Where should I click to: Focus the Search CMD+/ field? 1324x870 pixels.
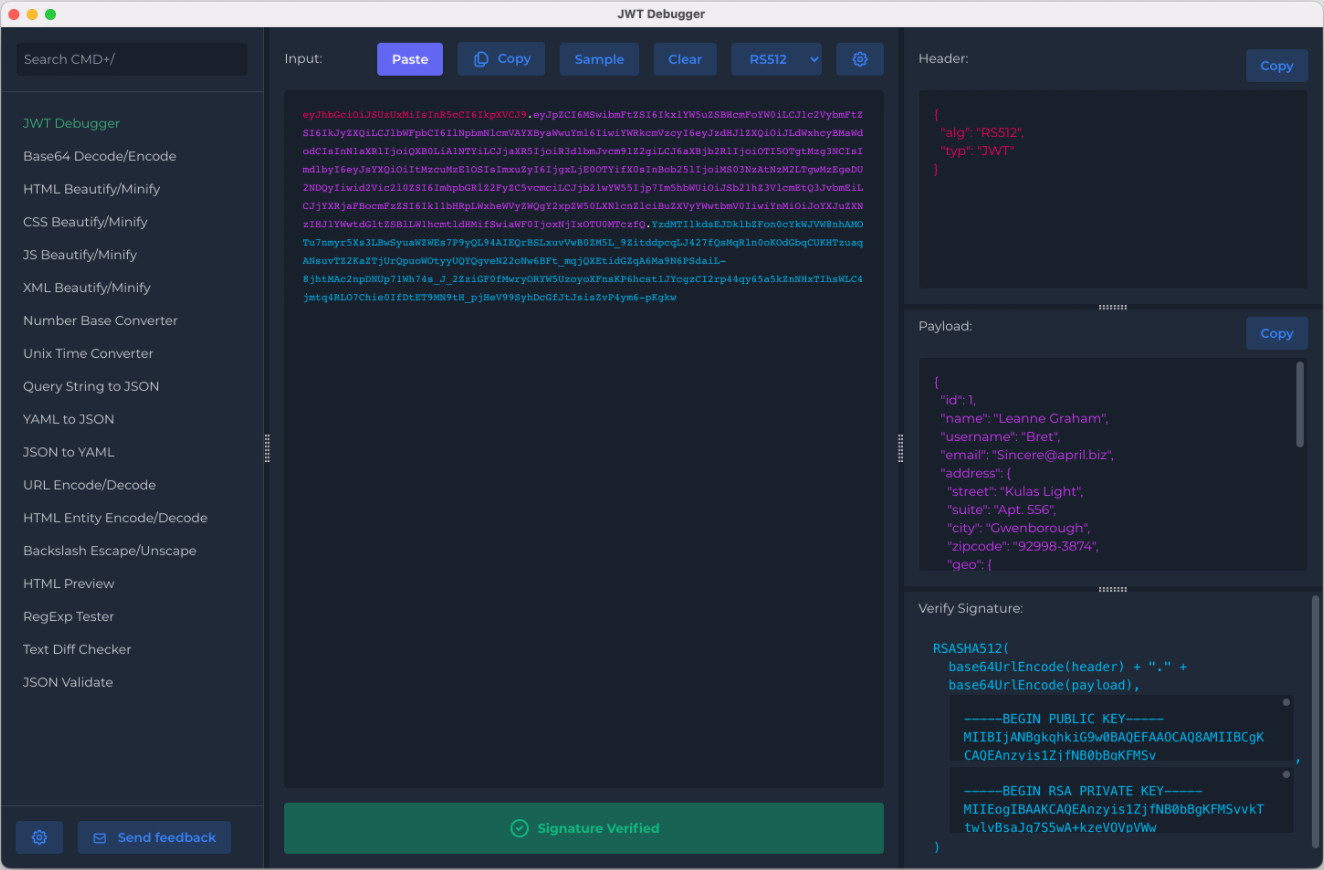(x=131, y=59)
